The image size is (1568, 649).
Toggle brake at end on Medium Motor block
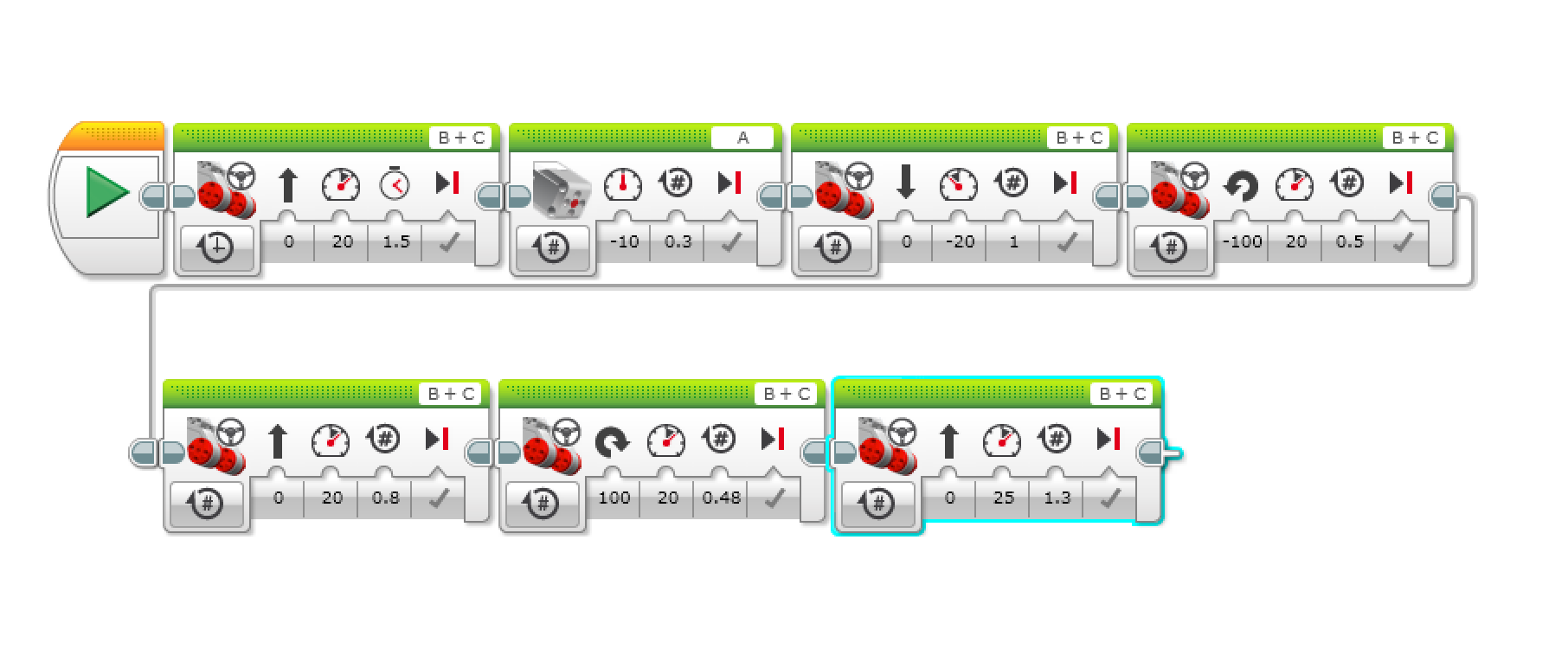pyautogui.click(x=730, y=243)
